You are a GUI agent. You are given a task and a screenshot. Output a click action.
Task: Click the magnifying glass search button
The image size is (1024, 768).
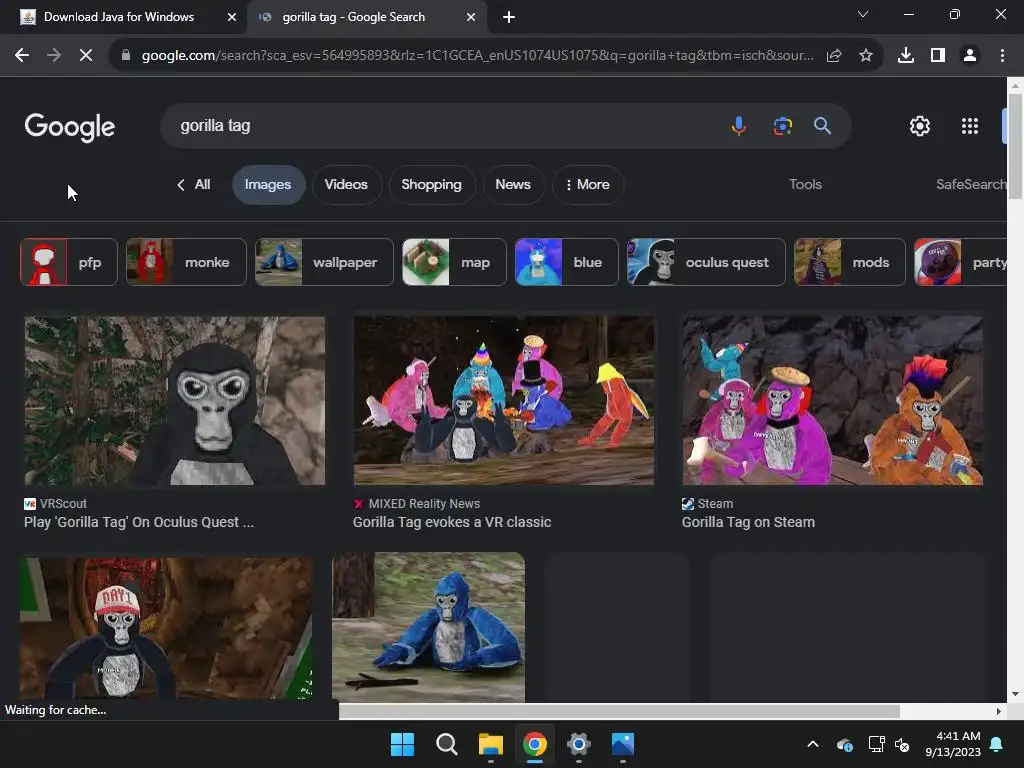(x=822, y=125)
